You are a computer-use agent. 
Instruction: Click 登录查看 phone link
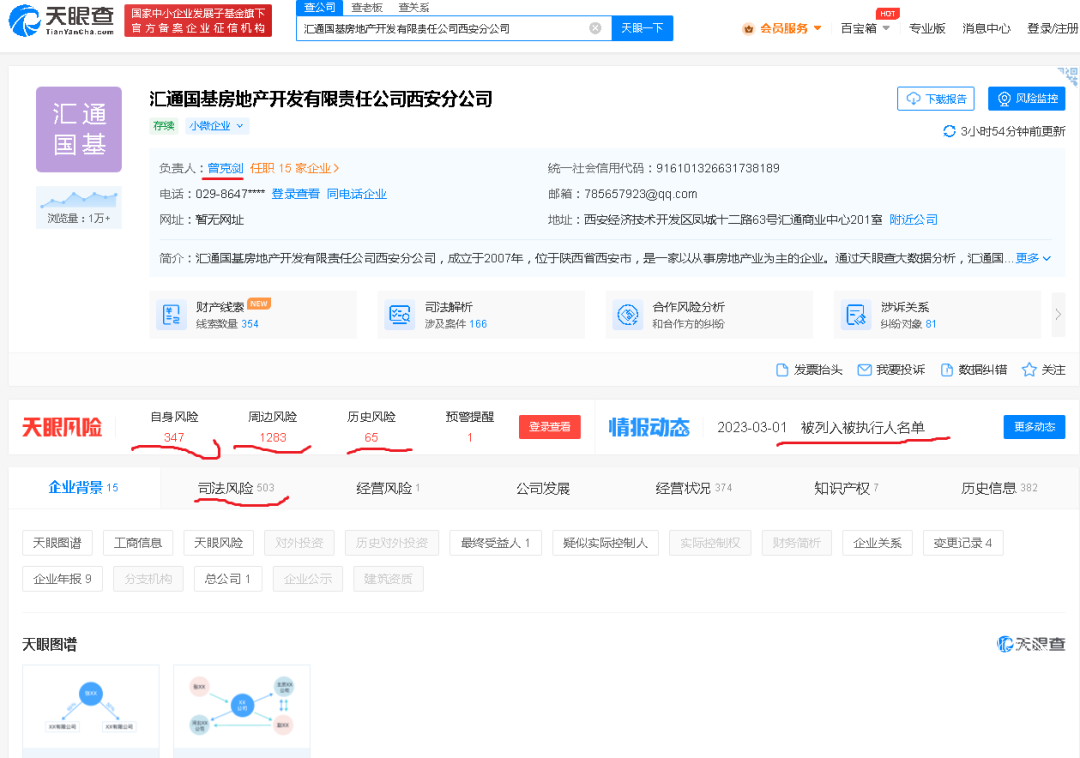pyautogui.click(x=295, y=194)
